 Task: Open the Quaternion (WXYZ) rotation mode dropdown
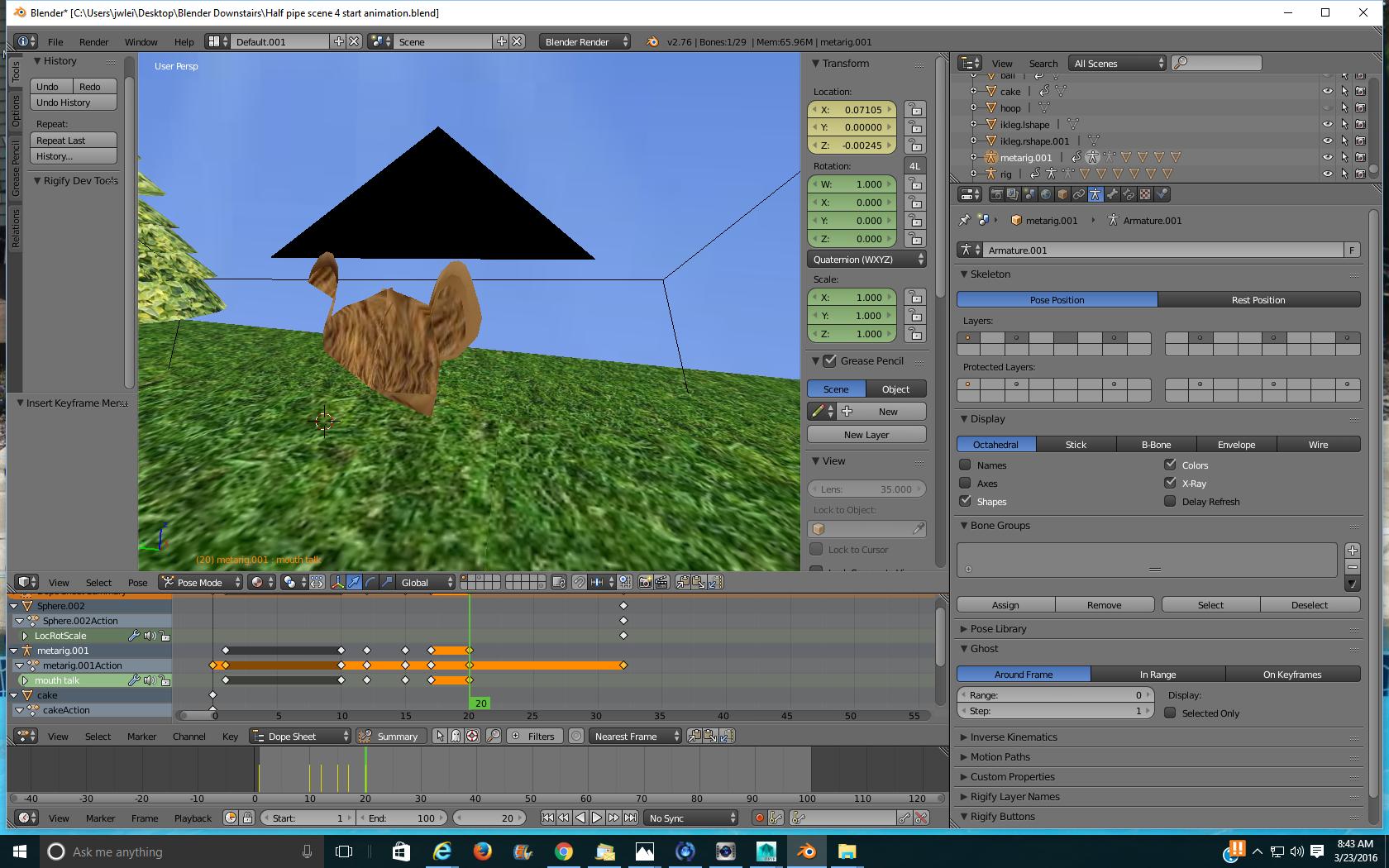click(866, 260)
